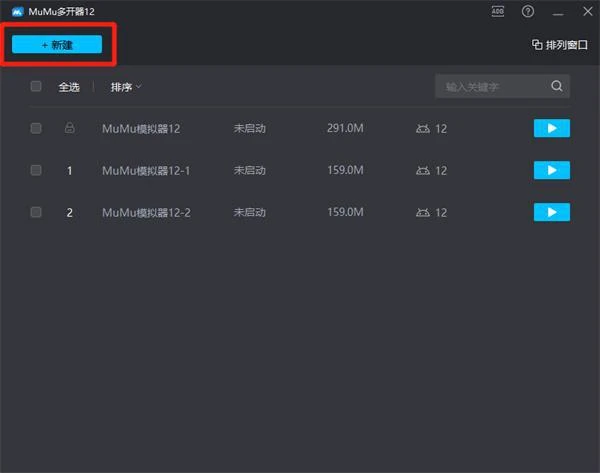
Task: Start the MuMu模拟器12 emulator with play button
Action: point(552,128)
